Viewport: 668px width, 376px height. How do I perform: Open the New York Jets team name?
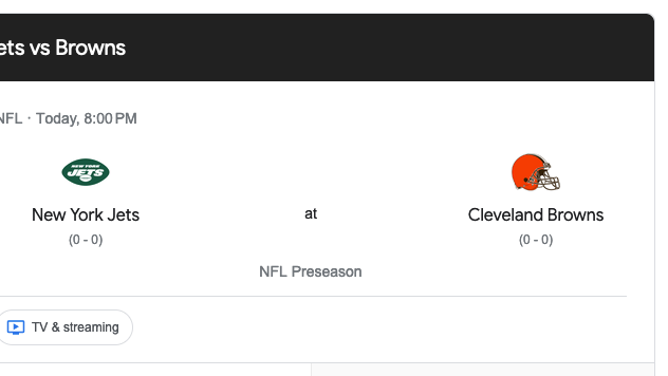tap(86, 215)
